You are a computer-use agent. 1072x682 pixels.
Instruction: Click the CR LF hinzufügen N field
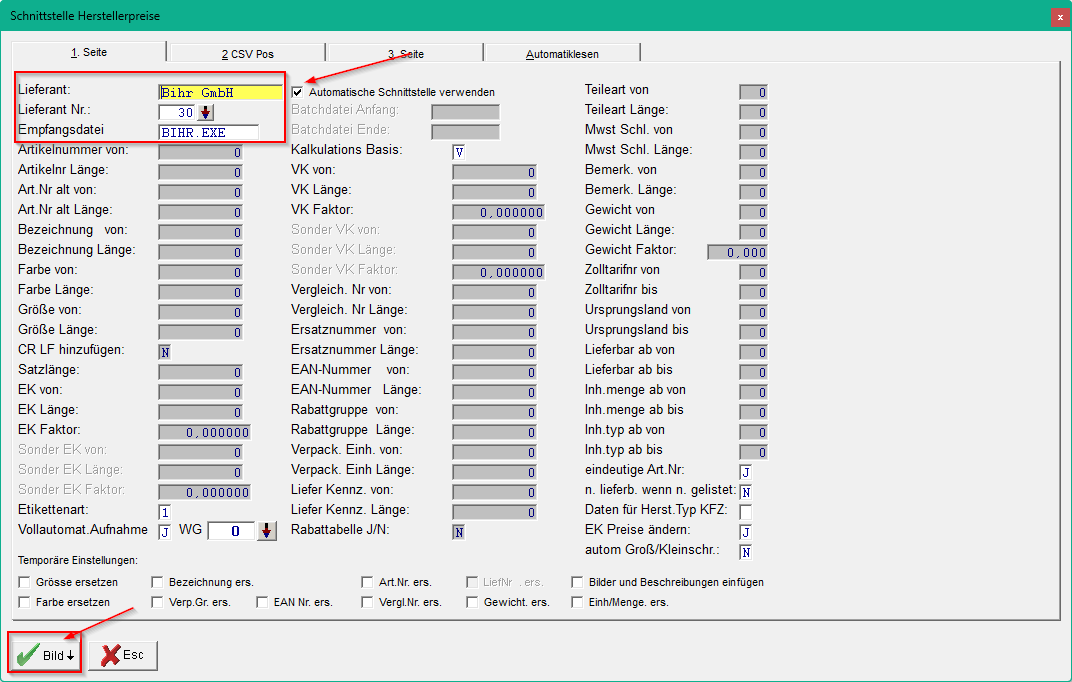click(165, 352)
